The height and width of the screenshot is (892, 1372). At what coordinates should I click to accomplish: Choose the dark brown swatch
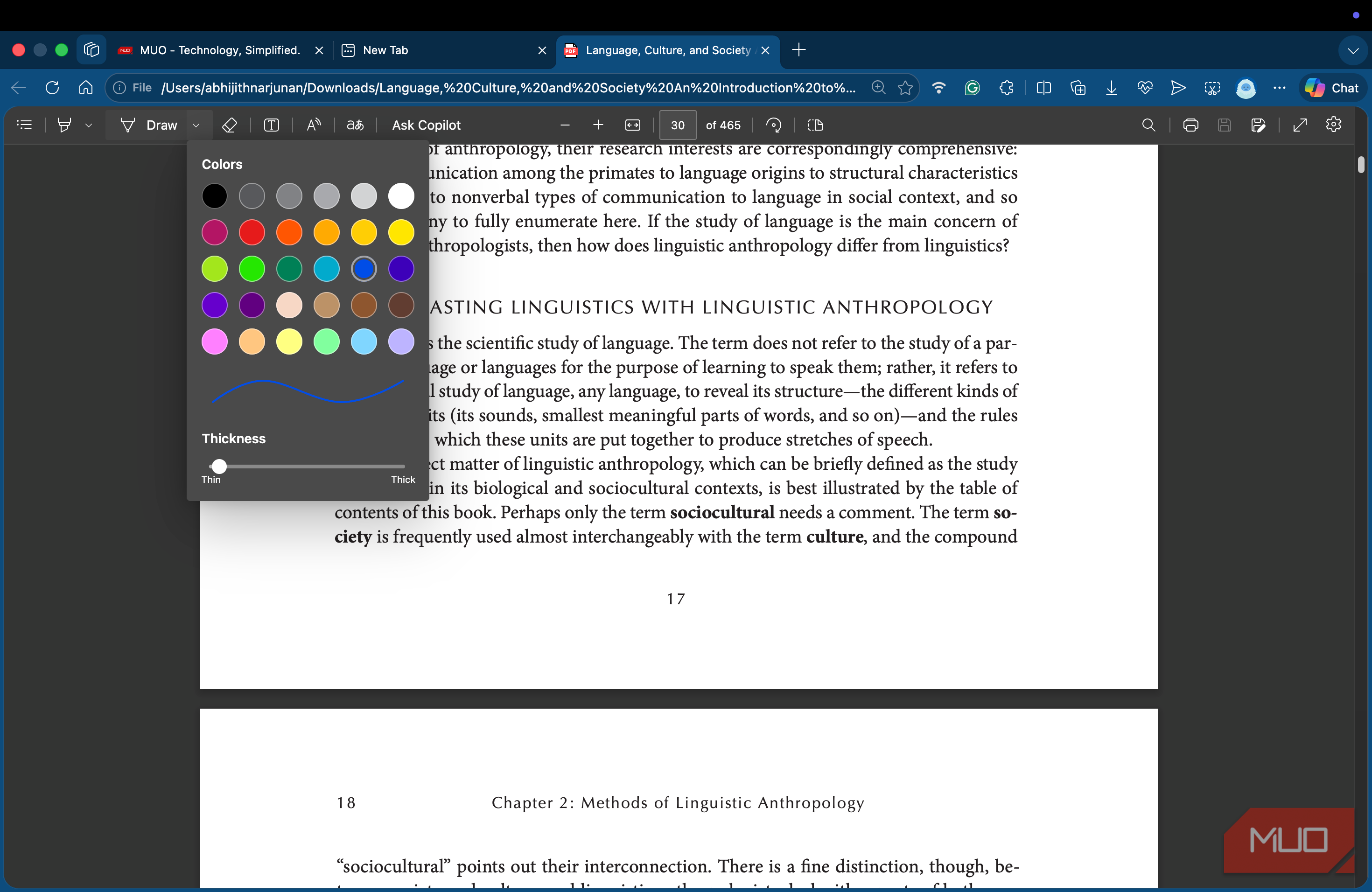pyautogui.click(x=401, y=305)
